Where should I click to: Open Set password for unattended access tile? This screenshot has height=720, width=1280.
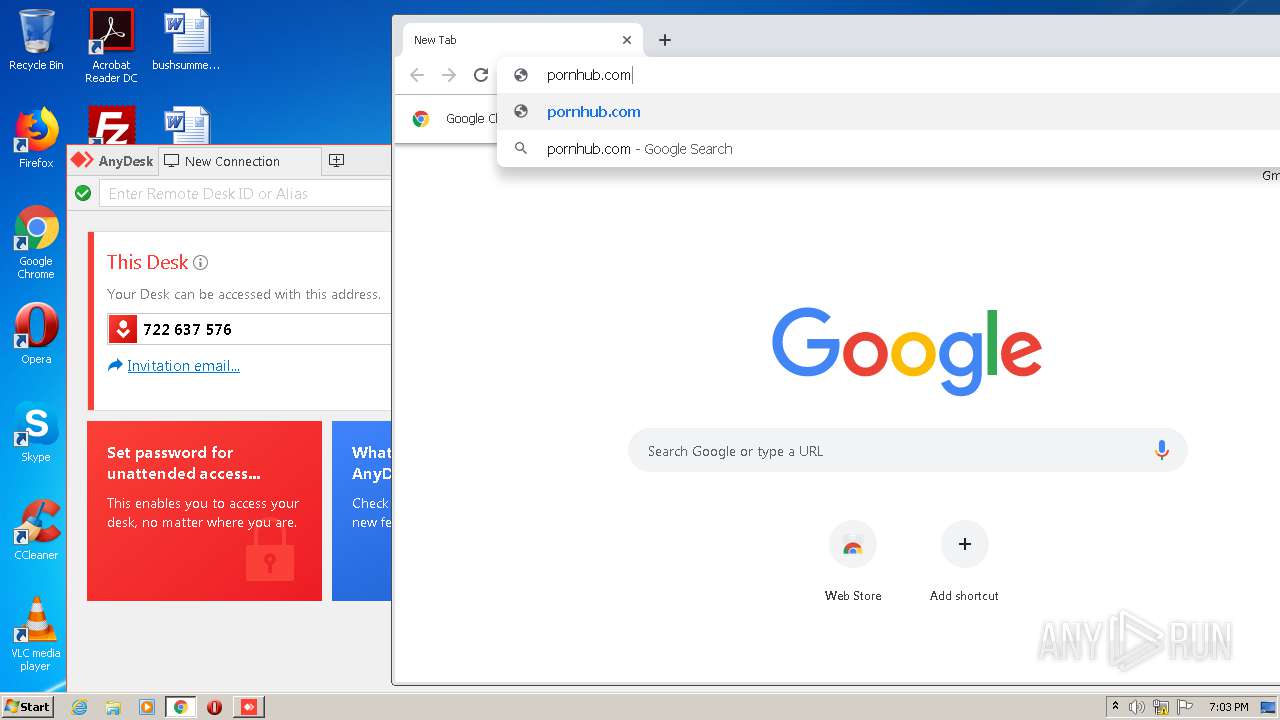pos(204,511)
